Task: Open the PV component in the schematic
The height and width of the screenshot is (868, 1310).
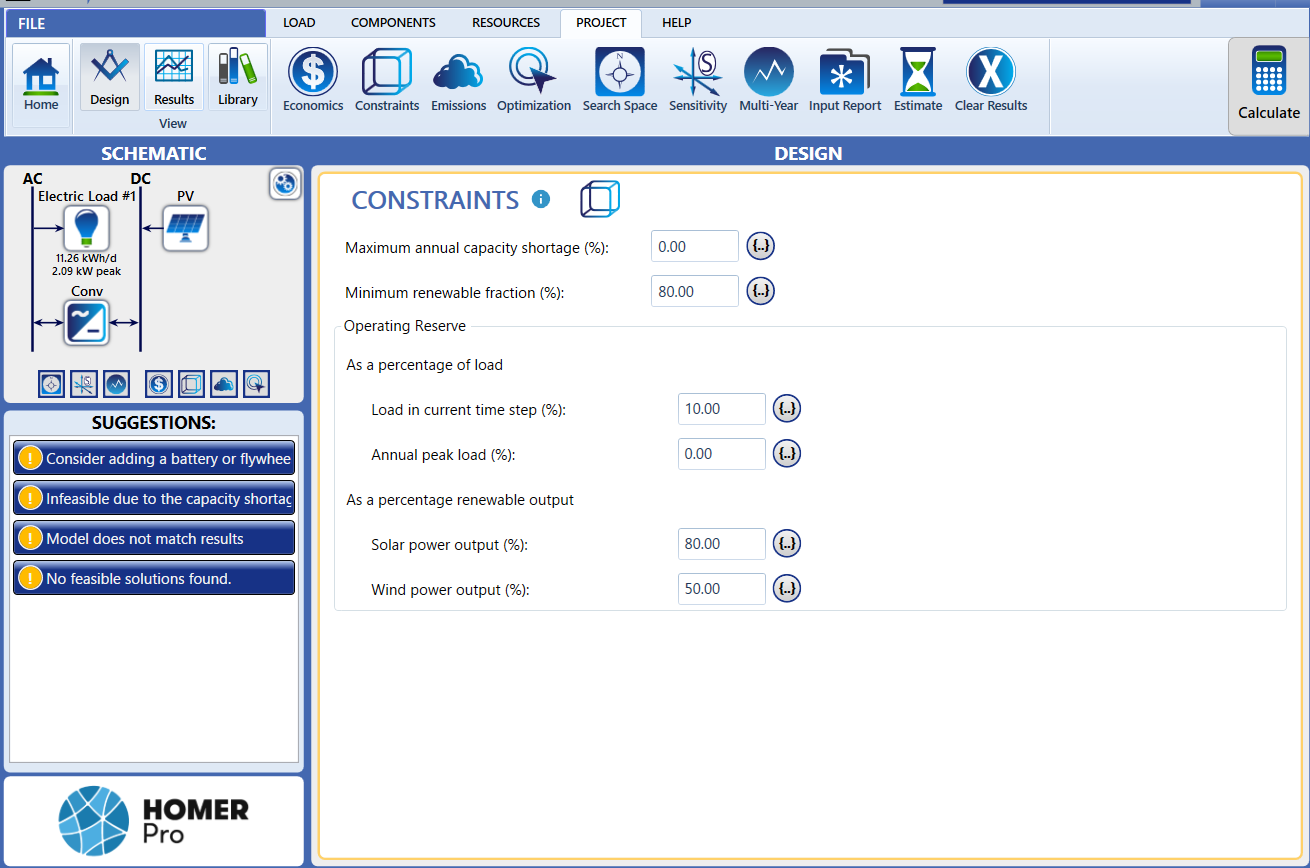Action: tap(185, 228)
